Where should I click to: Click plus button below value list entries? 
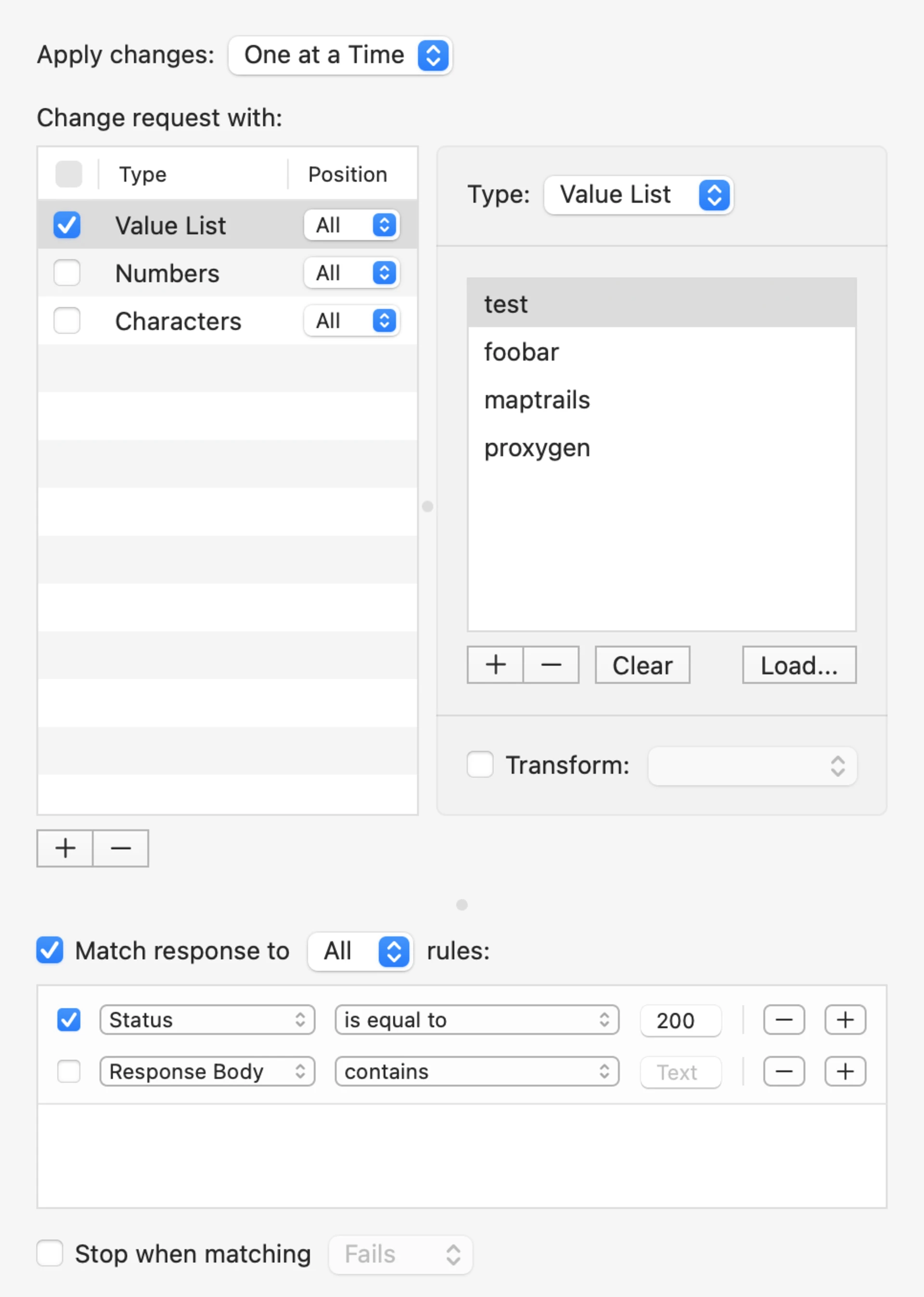click(495, 665)
